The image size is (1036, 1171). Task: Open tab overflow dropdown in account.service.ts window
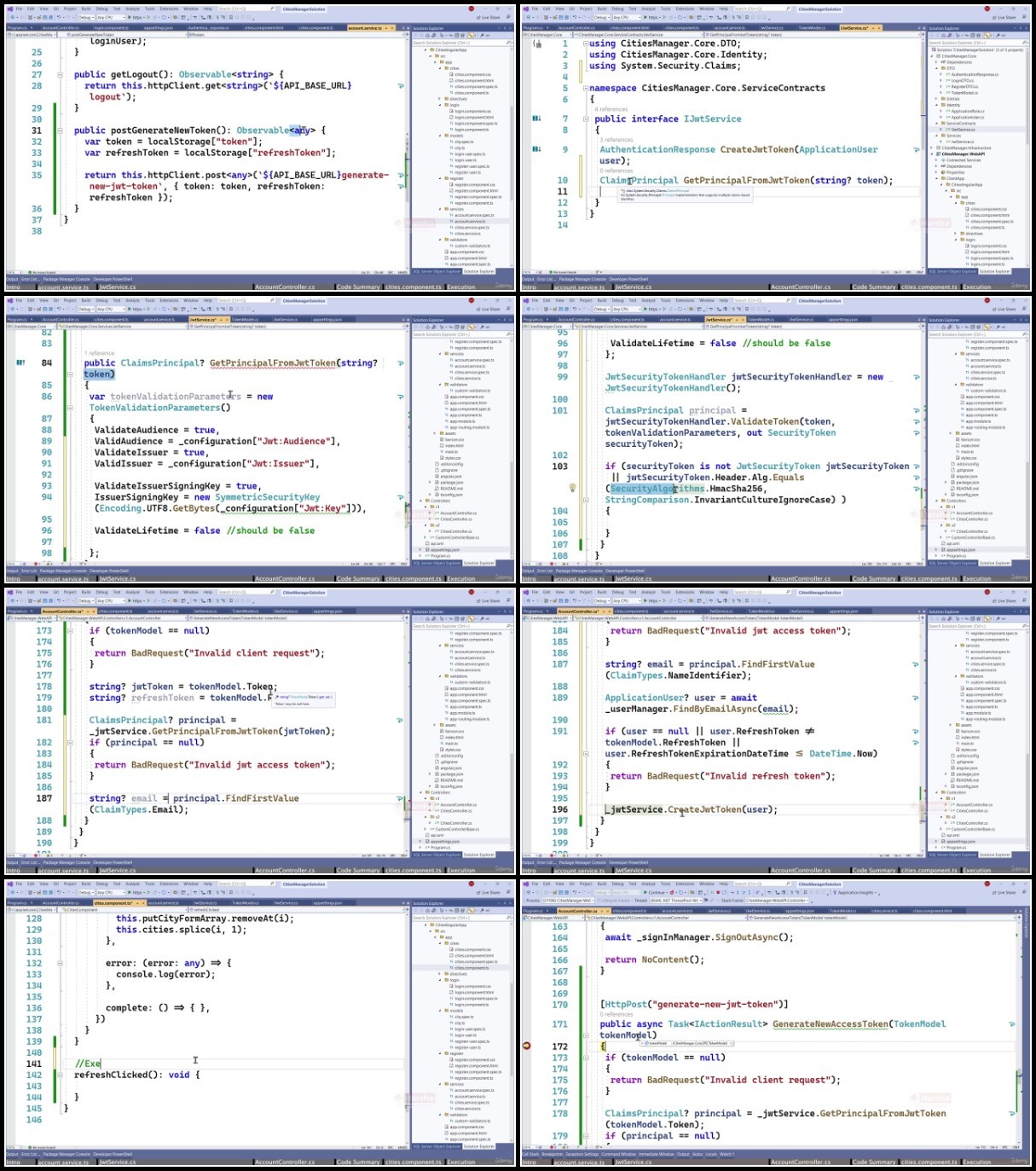pyautogui.click(x=403, y=28)
